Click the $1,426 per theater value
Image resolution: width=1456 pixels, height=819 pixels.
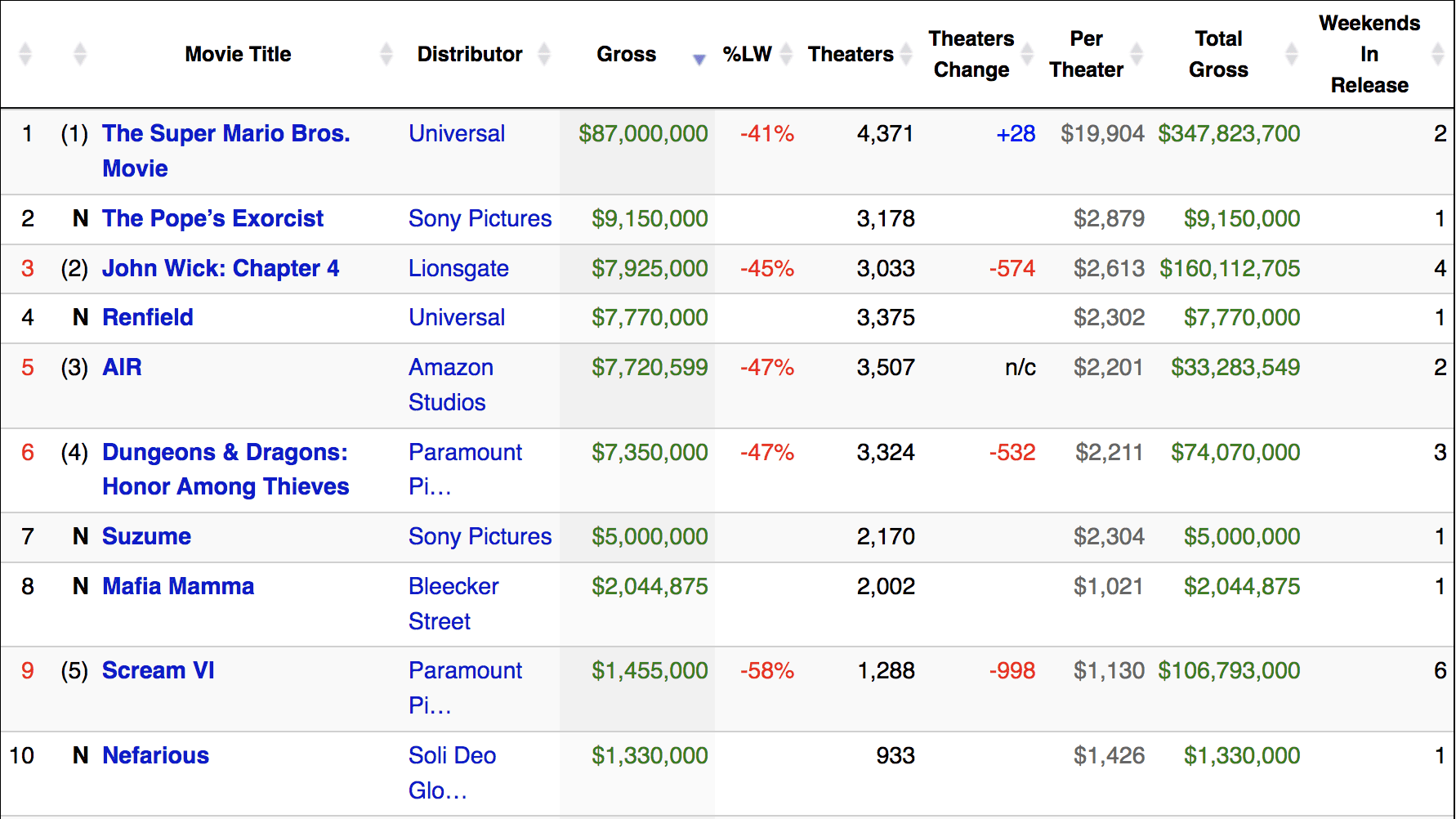click(1109, 755)
